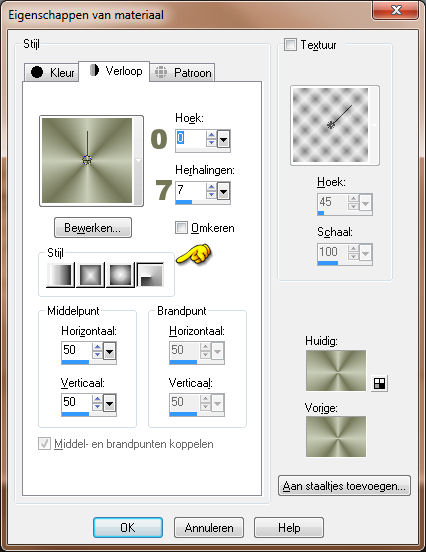Image resolution: width=426 pixels, height=552 pixels.
Task: Switch to the Kleur tab
Action: point(52,72)
